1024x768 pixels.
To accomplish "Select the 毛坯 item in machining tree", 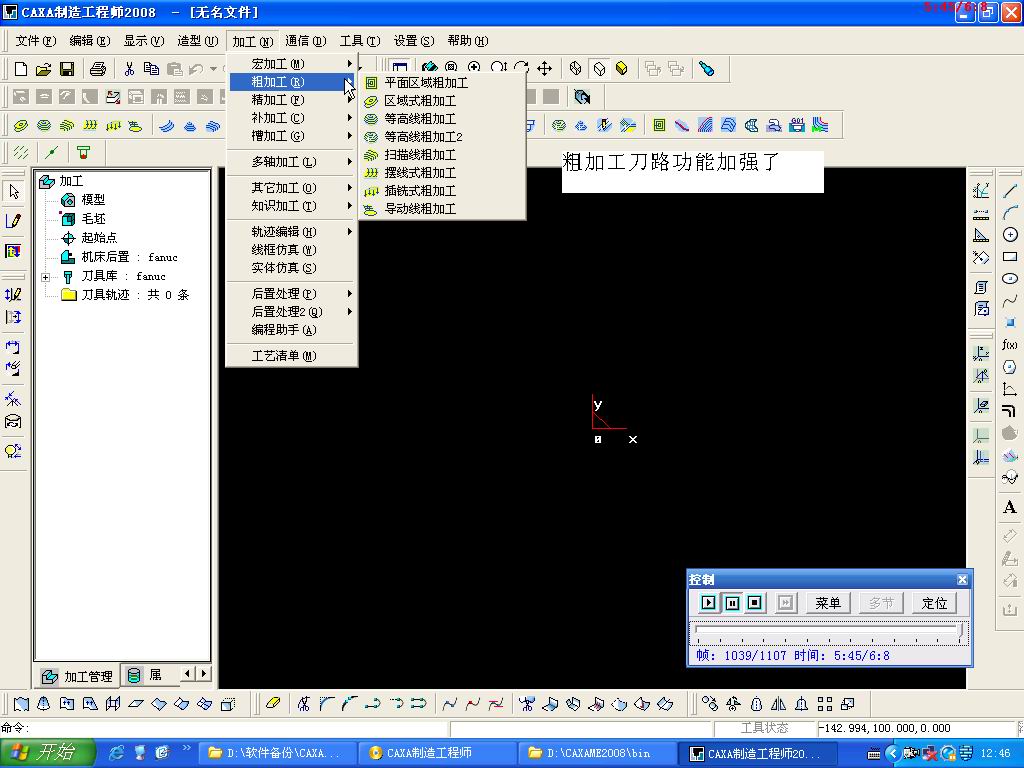I will [x=93, y=219].
